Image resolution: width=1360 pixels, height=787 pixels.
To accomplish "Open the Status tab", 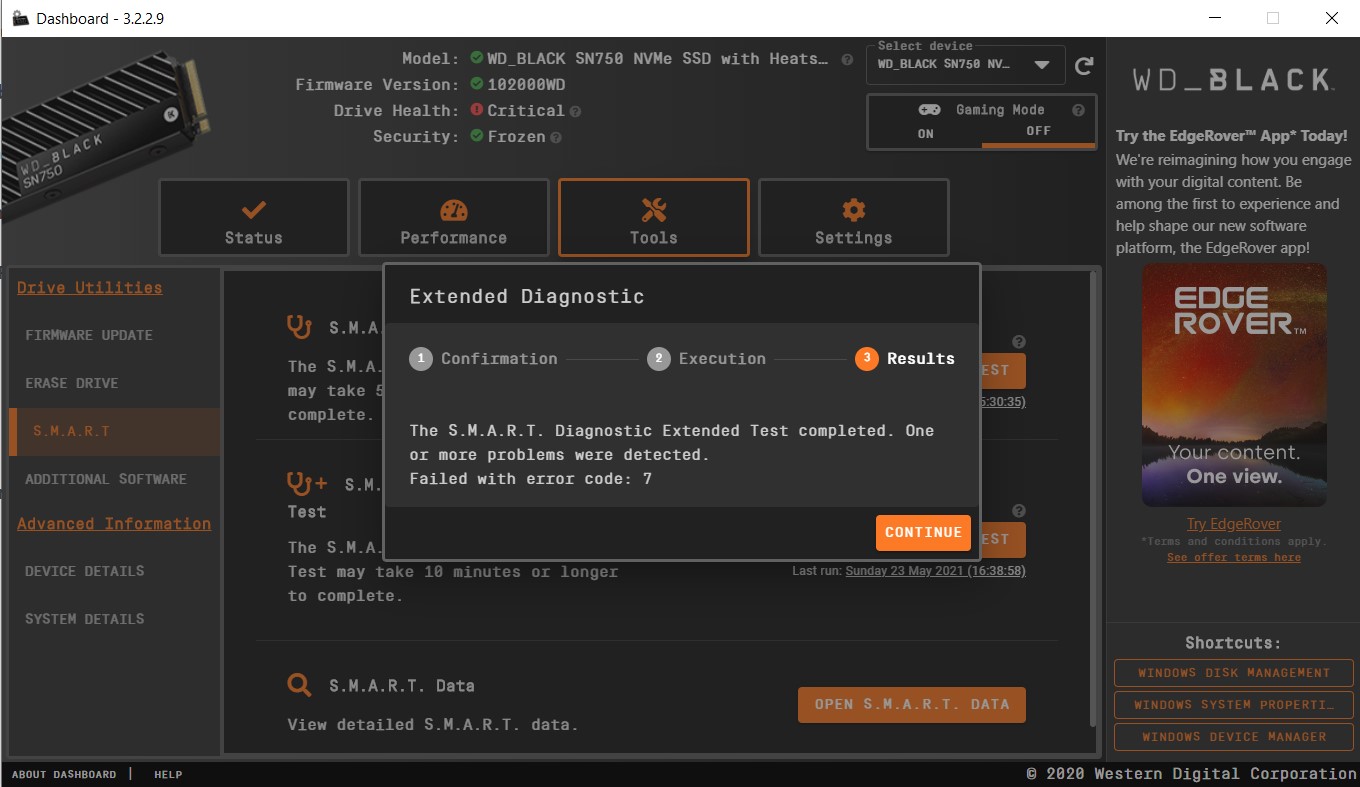I will [254, 218].
